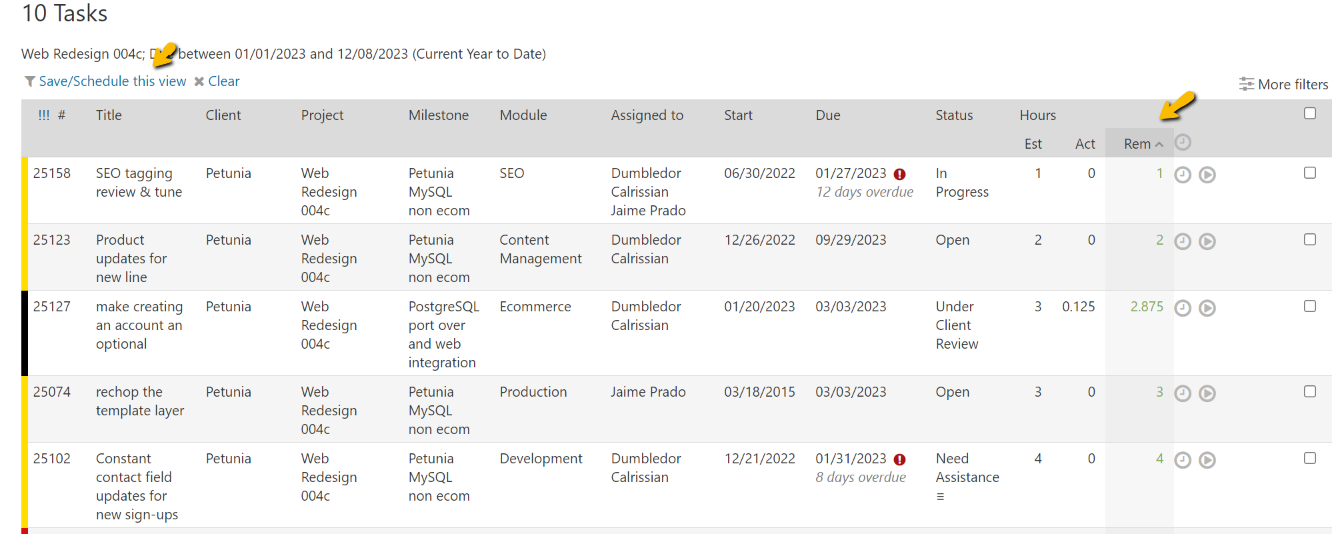1334x534 pixels.
Task: Sort tasks by Assigned to column
Action: [x=647, y=115]
